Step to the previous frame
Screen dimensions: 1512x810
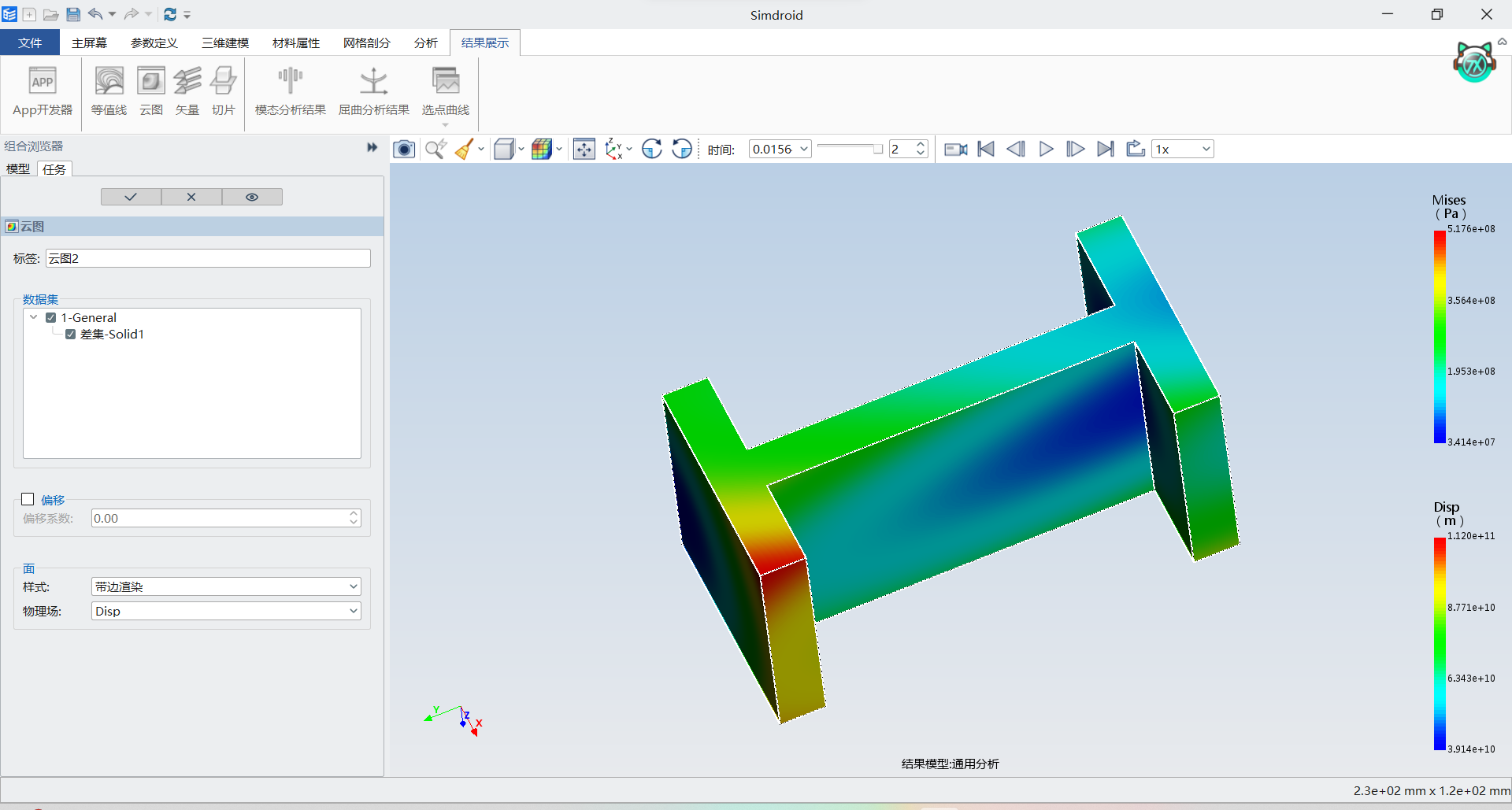pos(1016,149)
